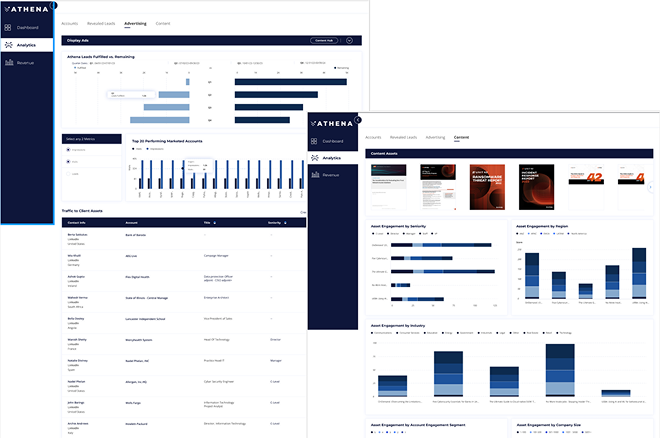Click Analytics icon in left sidebar
The width and height of the screenshot is (660, 438).
(x=9, y=45)
